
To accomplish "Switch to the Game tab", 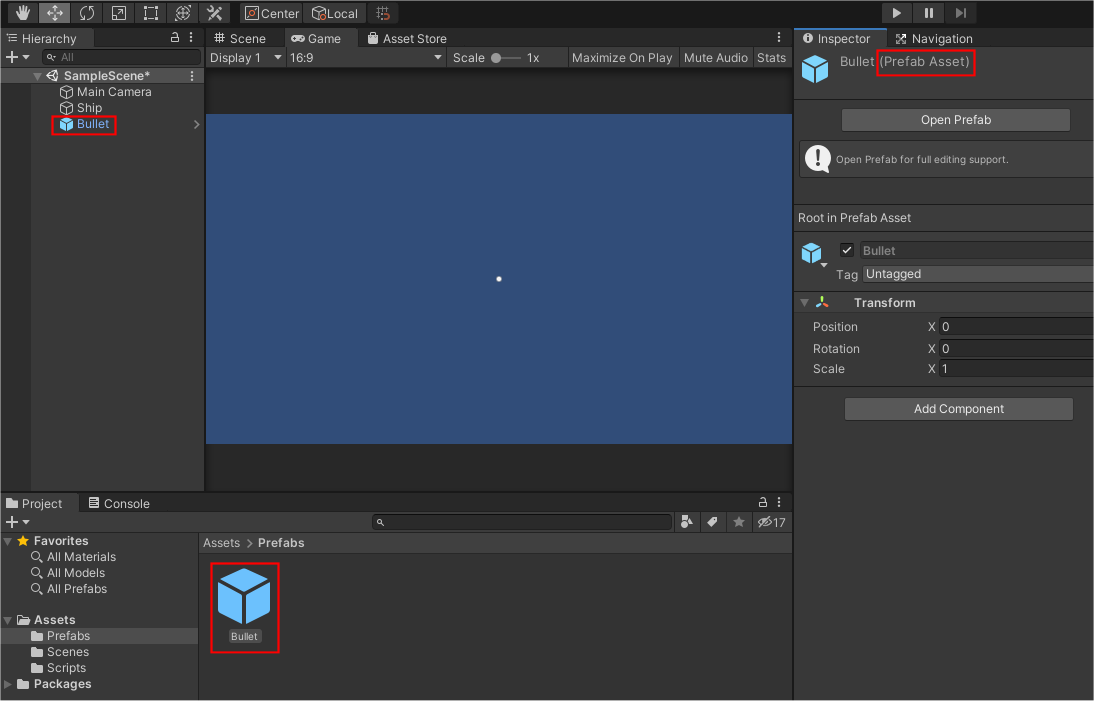I will coord(317,38).
